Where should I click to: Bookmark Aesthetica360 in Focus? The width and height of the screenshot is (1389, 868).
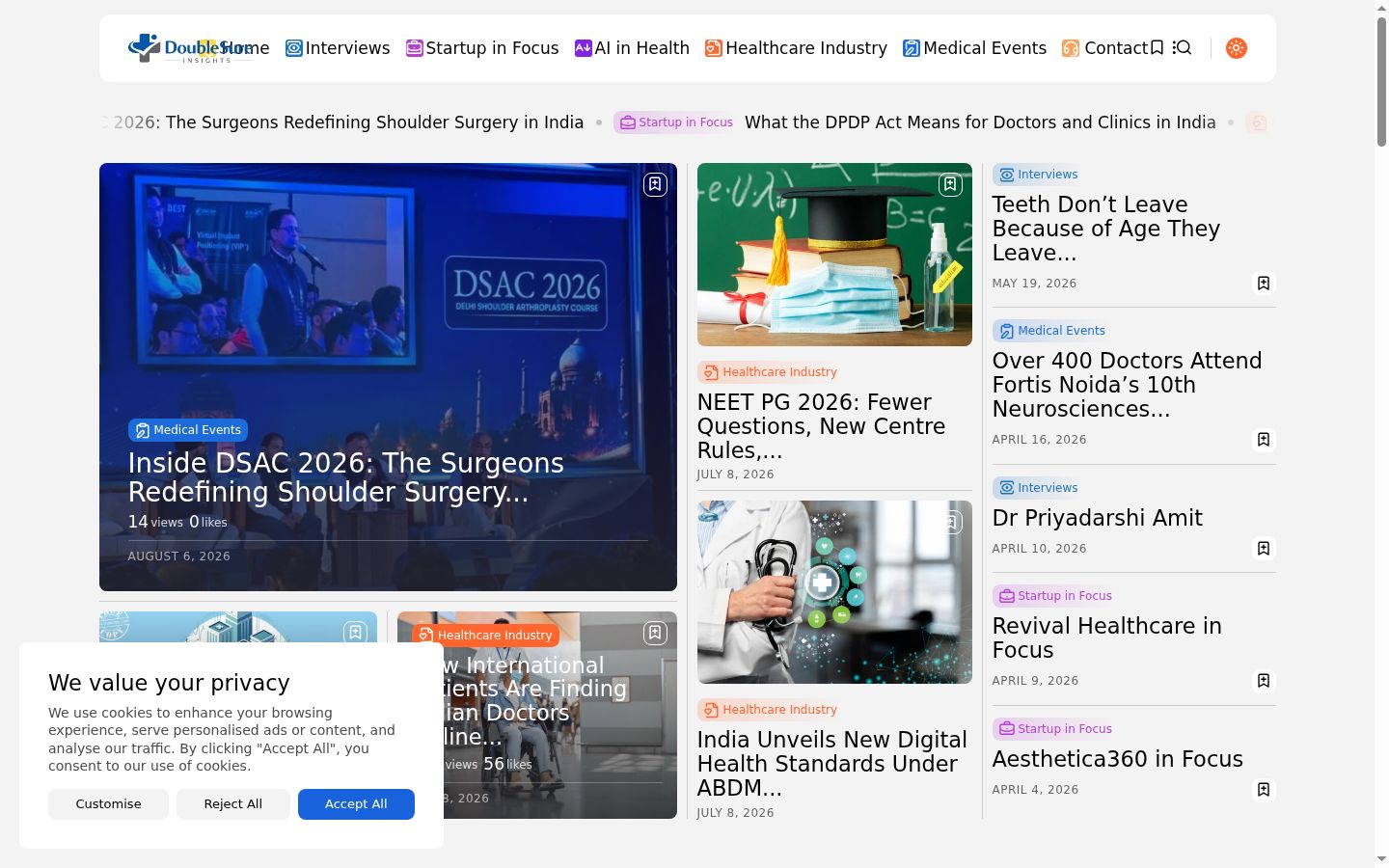(1264, 790)
